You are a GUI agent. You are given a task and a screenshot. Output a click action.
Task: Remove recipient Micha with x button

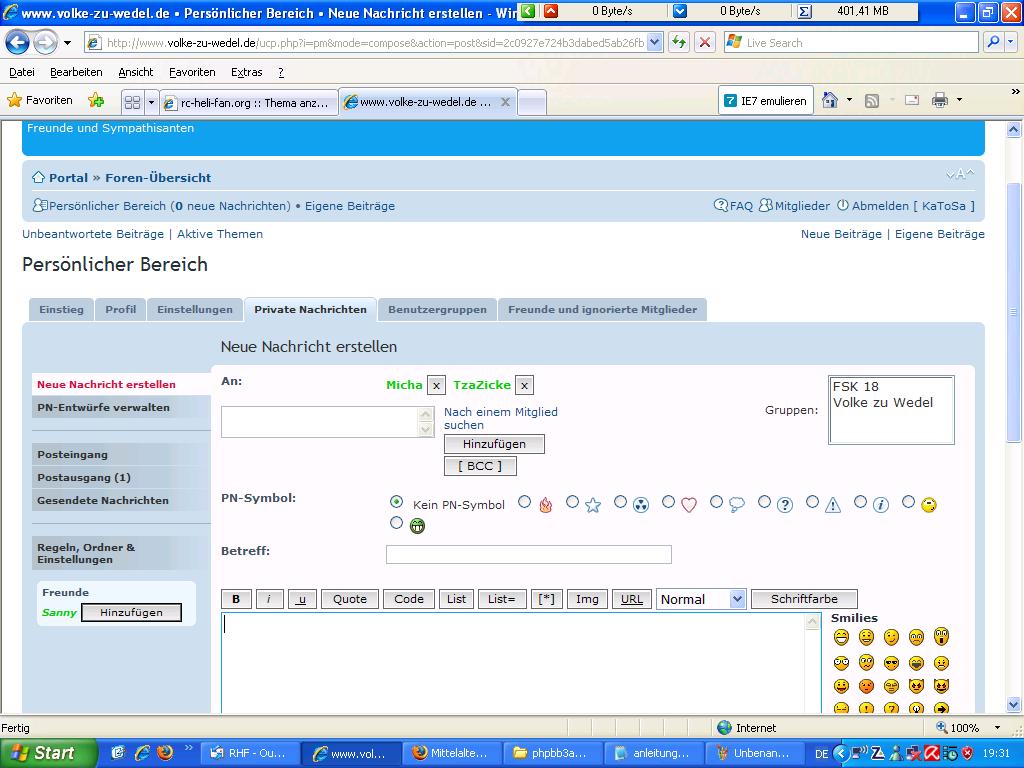(x=436, y=385)
